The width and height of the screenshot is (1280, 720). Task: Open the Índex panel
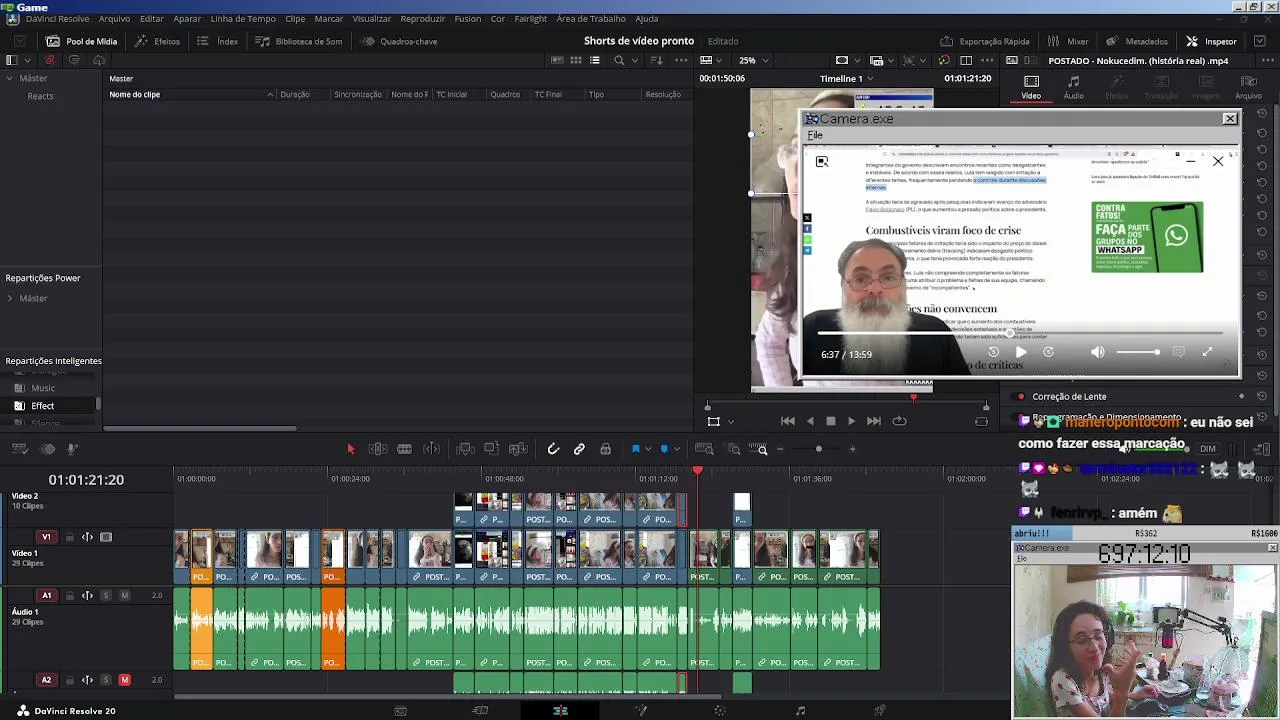point(217,41)
